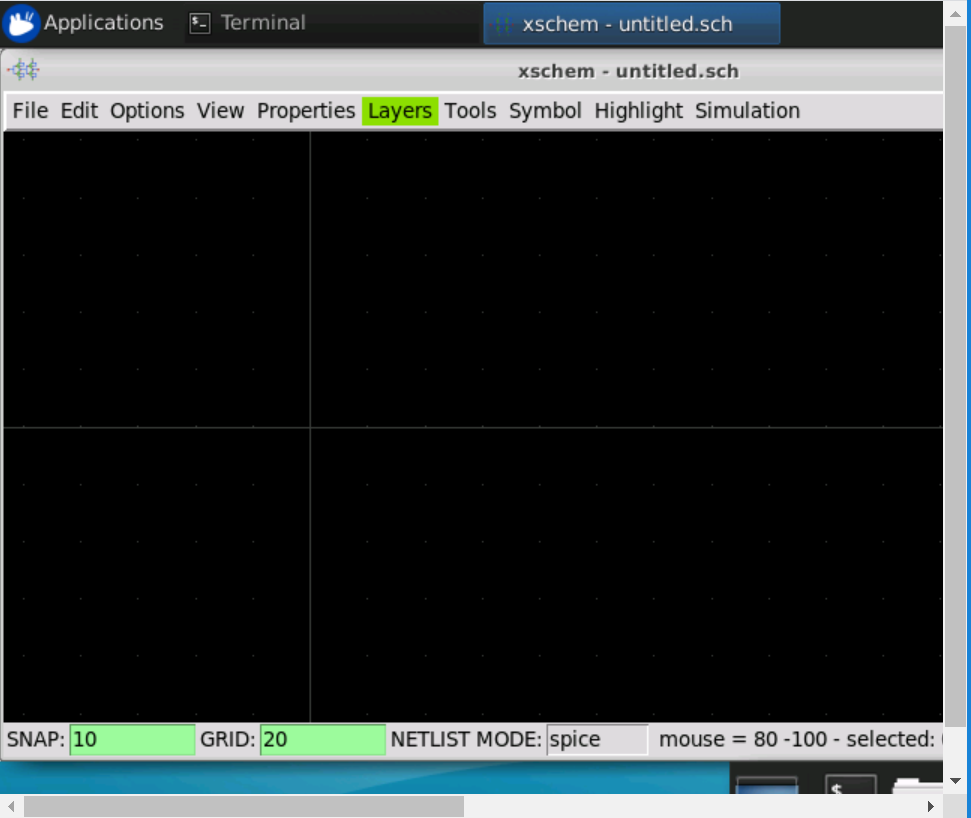Open the Properties menu
Screen dimensions: 971x818
tap(305, 111)
